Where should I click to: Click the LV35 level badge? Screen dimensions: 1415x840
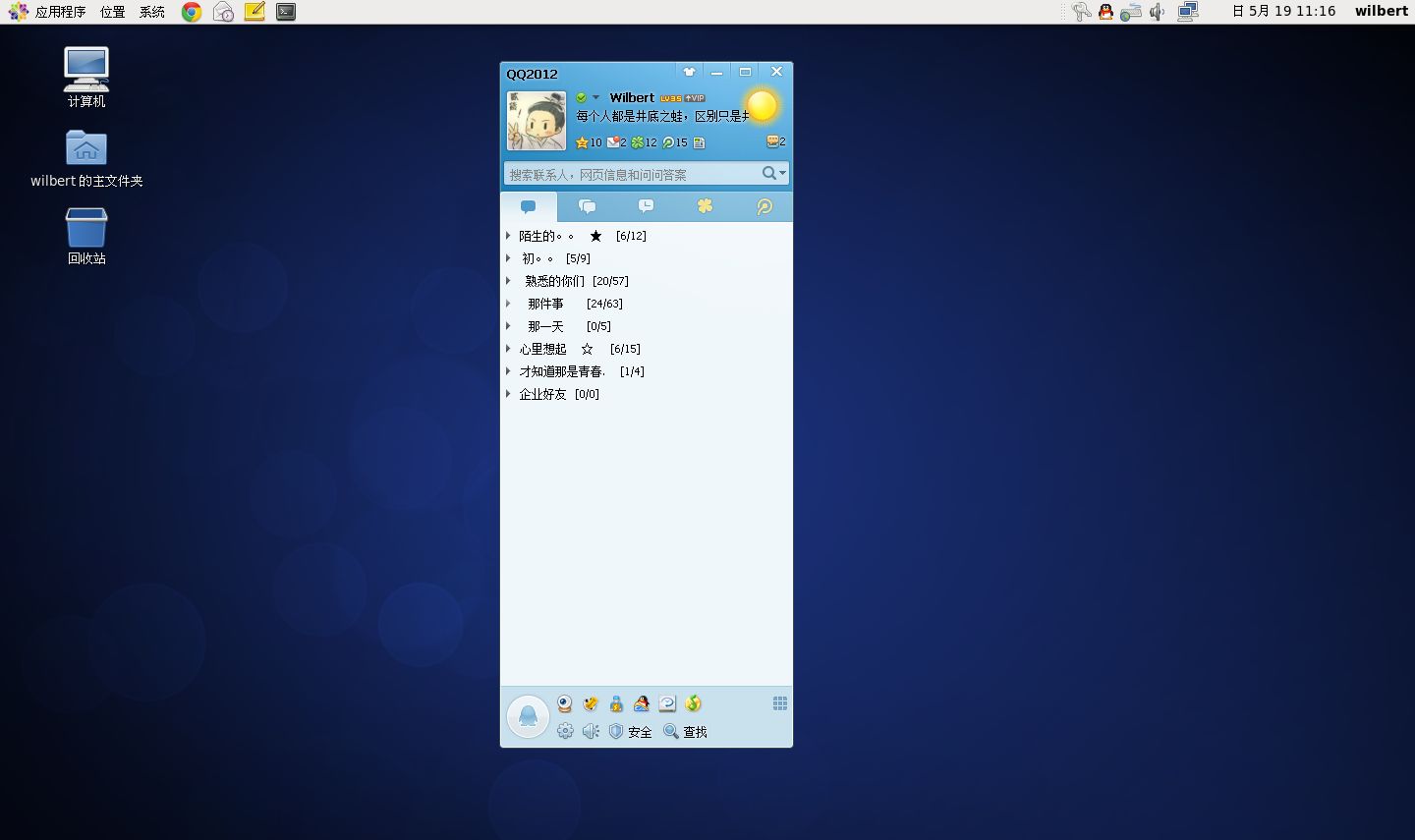pyautogui.click(x=671, y=98)
